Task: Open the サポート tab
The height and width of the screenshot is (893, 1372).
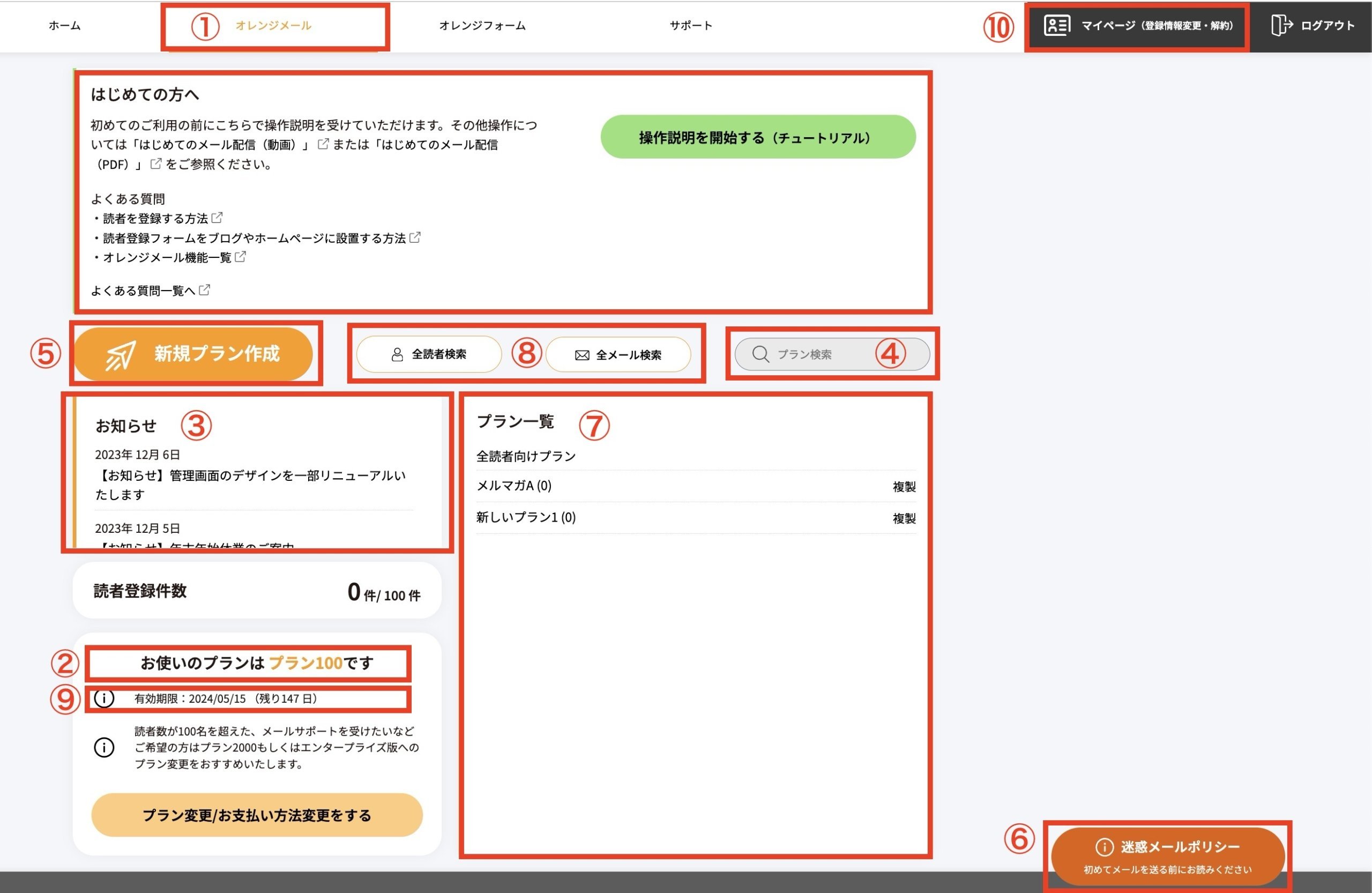Action: pyautogui.click(x=691, y=25)
